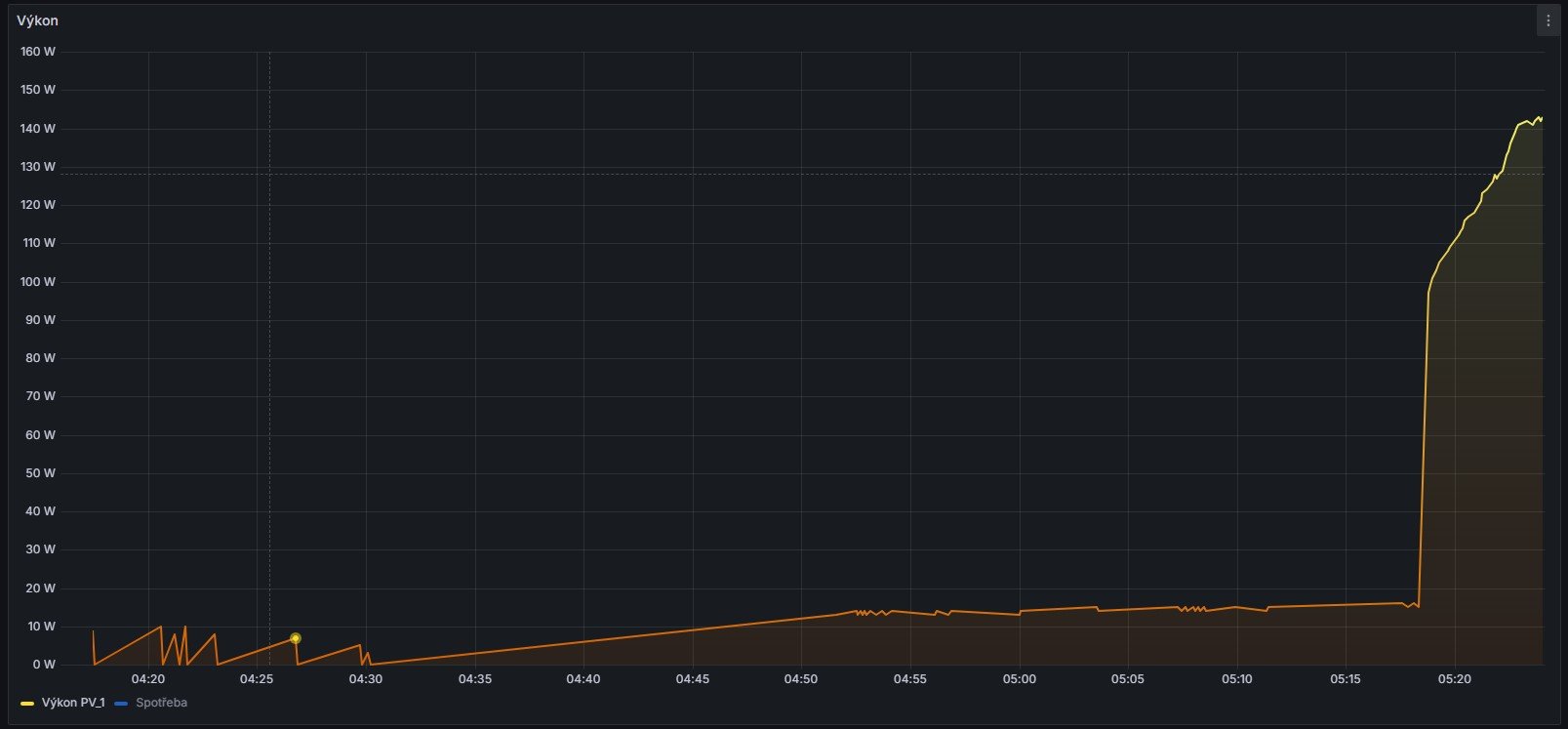Click the 05:10 time axis label

click(x=1236, y=679)
